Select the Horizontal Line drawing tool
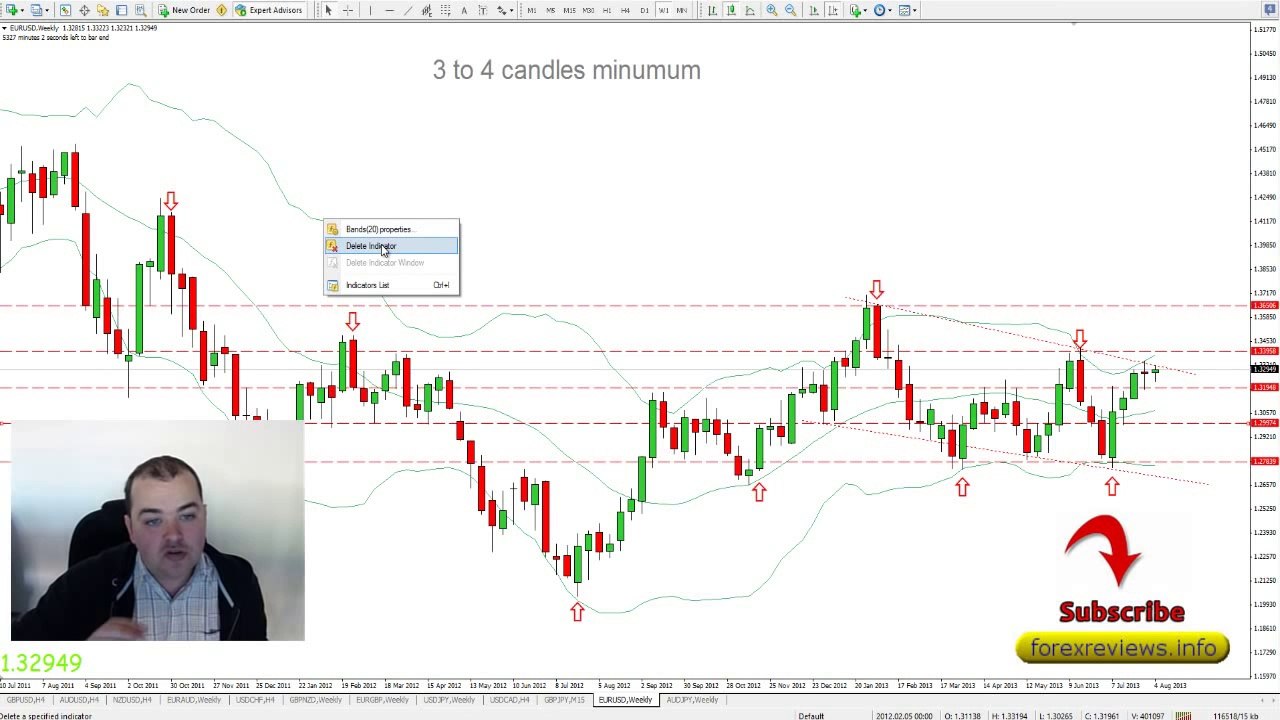 tap(389, 10)
